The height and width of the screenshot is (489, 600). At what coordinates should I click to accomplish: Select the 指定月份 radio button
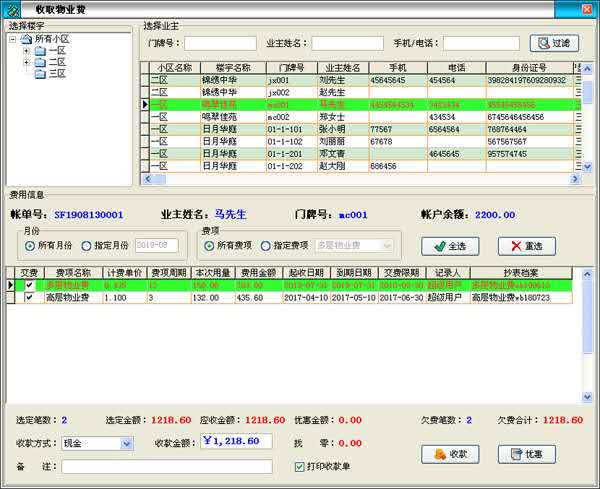[86, 246]
